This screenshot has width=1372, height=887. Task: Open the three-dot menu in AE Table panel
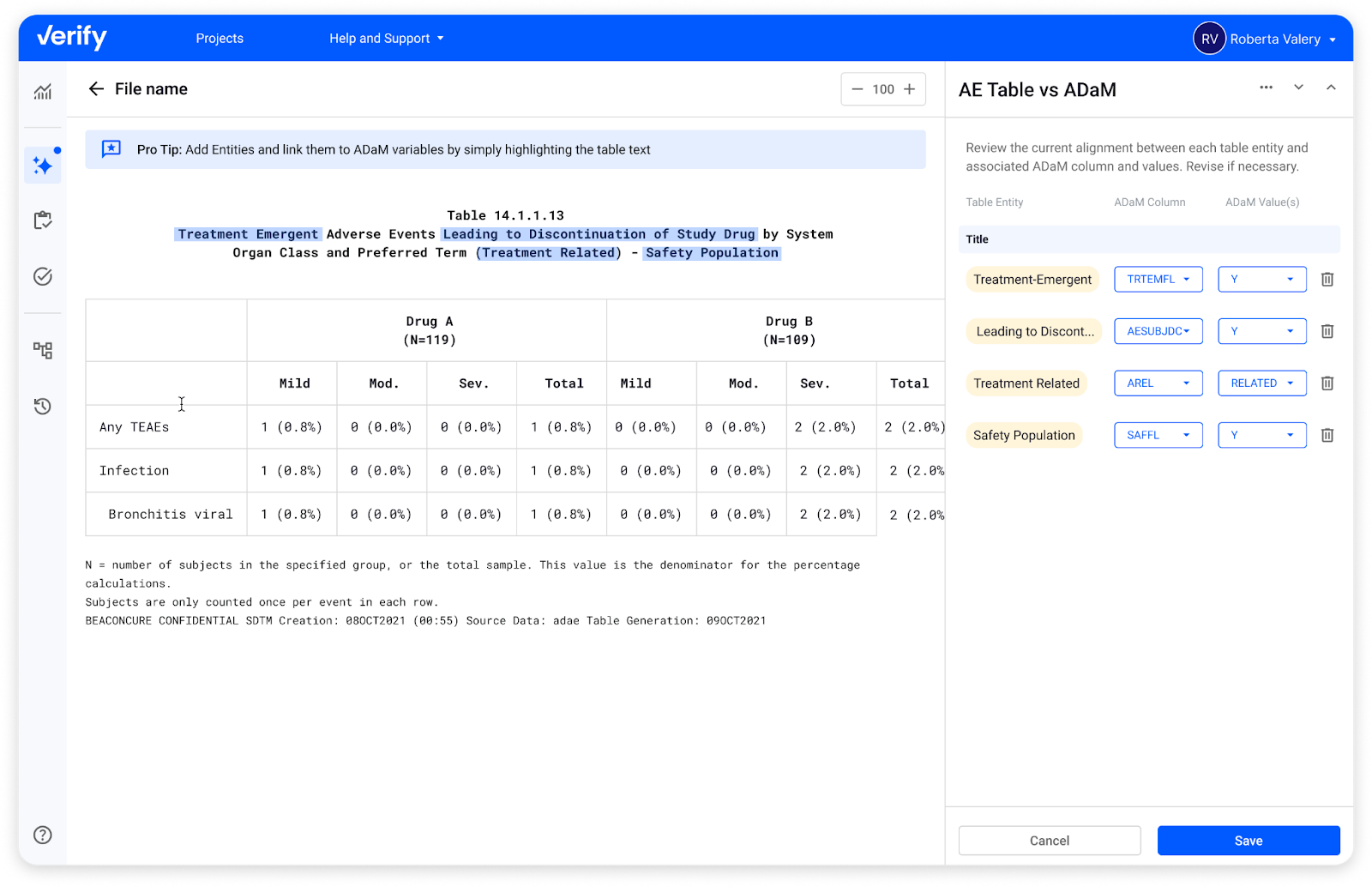coord(1266,87)
